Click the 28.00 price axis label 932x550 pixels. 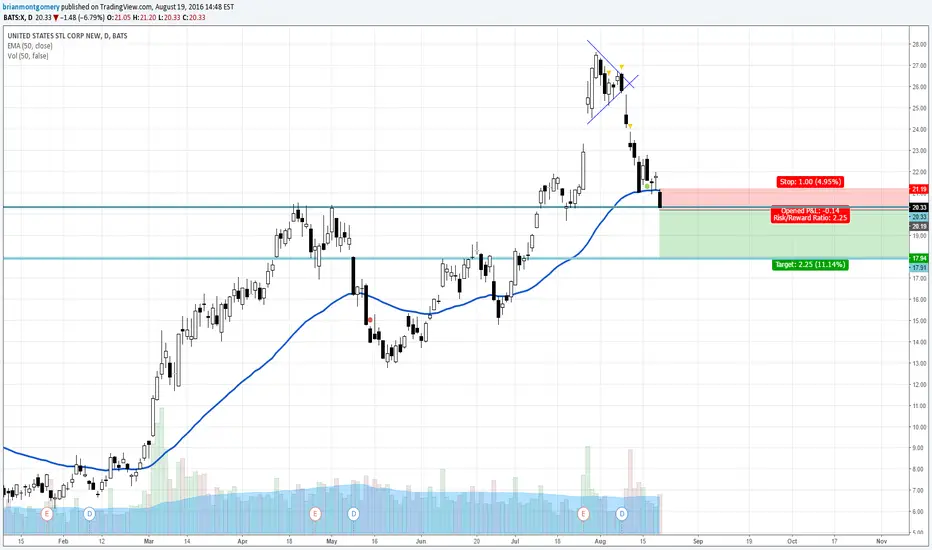coord(919,44)
